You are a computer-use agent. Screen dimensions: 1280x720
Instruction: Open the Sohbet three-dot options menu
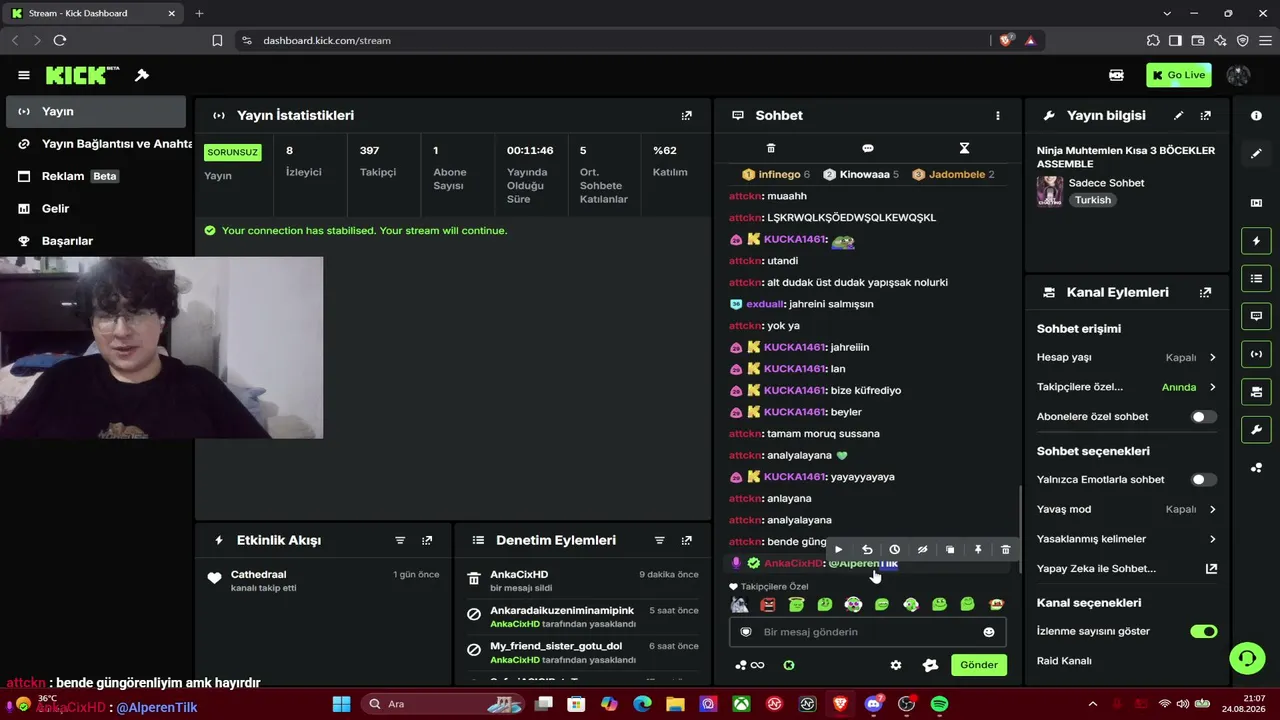click(997, 116)
